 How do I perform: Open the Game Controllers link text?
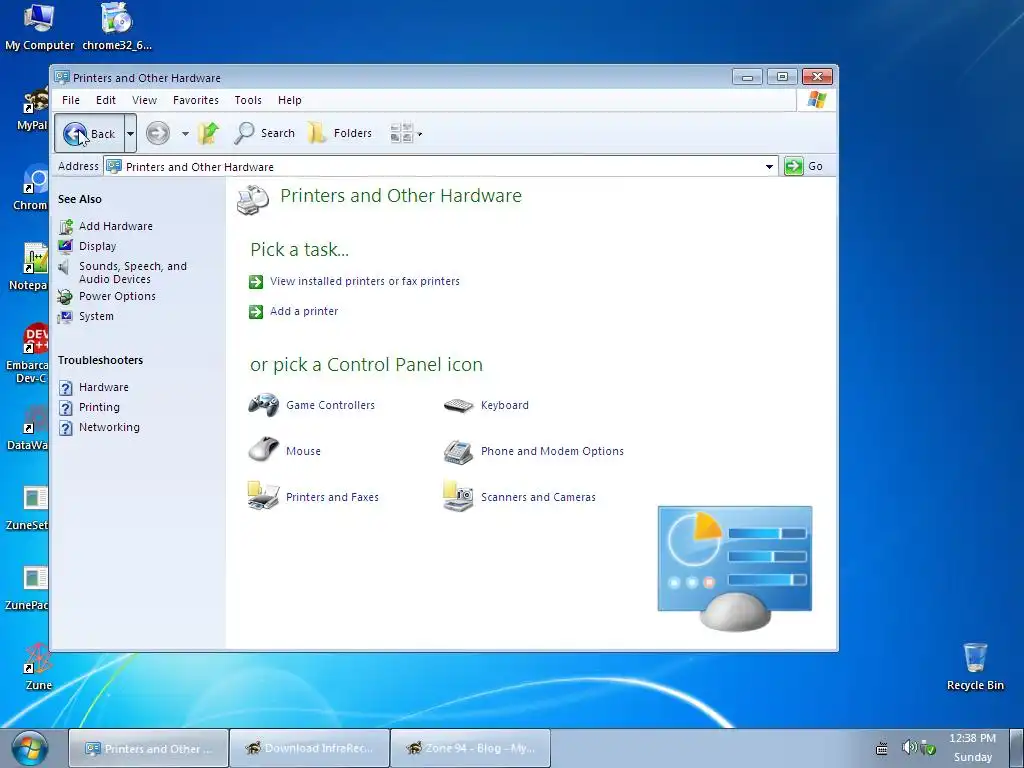pyautogui.click(x=330, y=406)
